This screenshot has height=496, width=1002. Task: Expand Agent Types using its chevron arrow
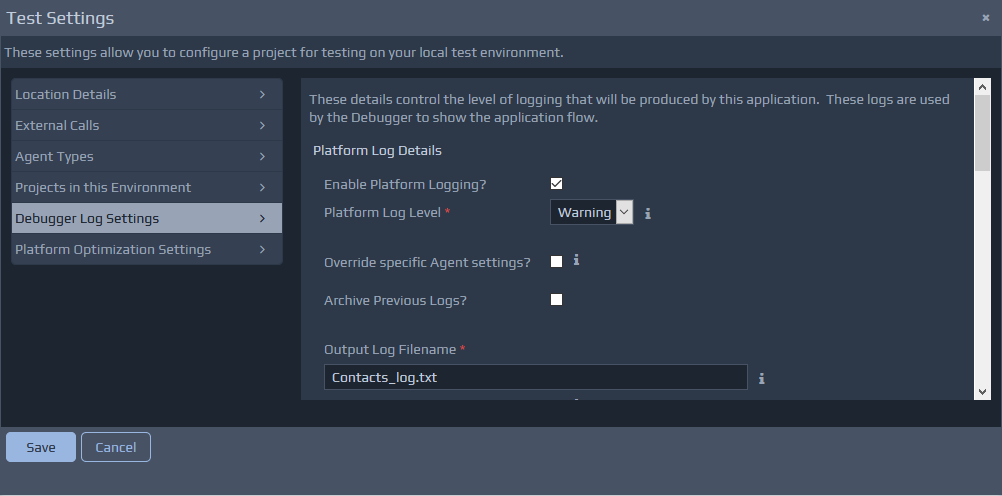click(262, 157)
